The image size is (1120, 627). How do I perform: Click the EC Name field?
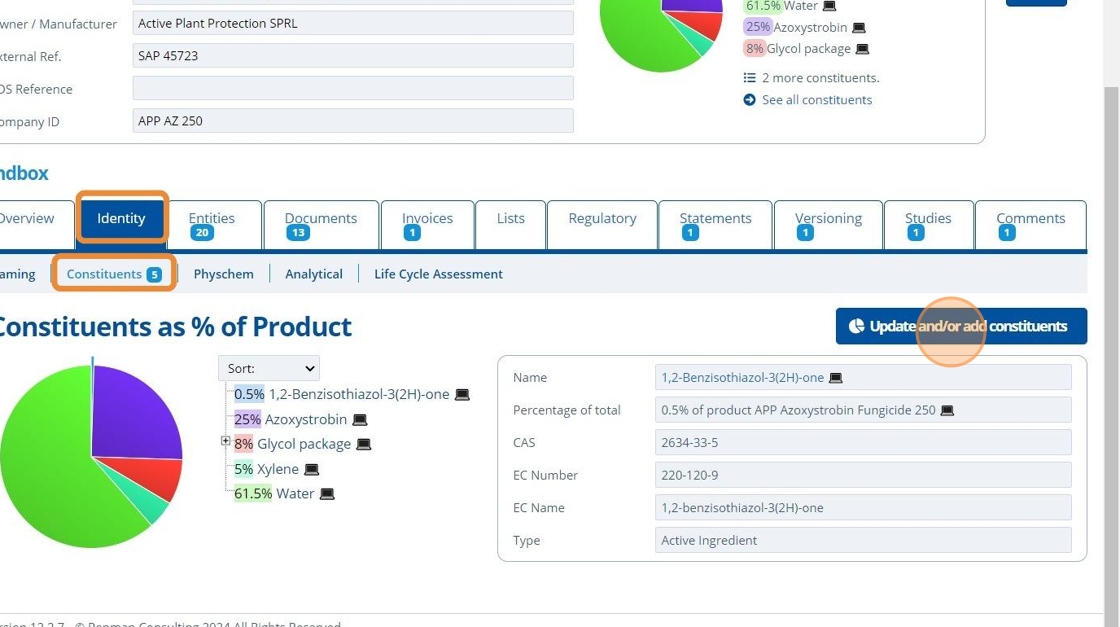[x=863, y=508]
